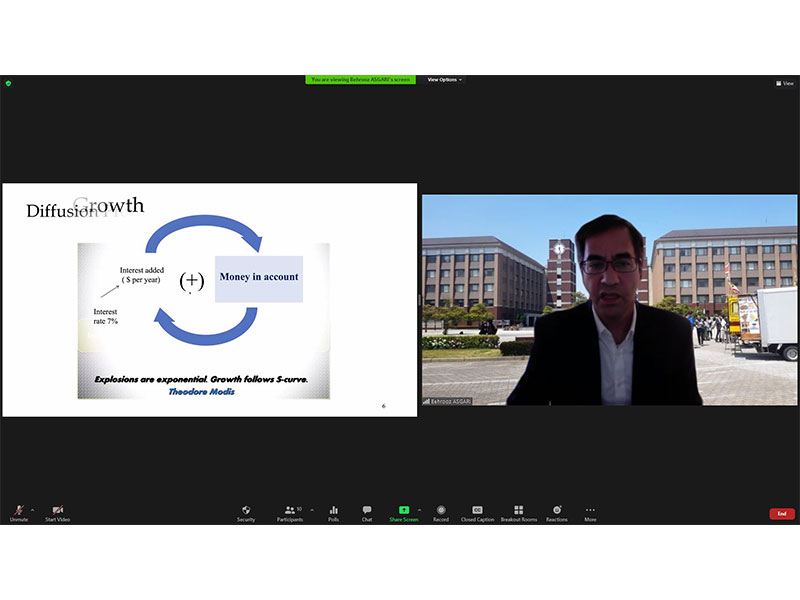The width and height of the screenshot is (800, 600).
Task: Open the Security options icon
Action: pyautogui.click(x=246, y=511)
